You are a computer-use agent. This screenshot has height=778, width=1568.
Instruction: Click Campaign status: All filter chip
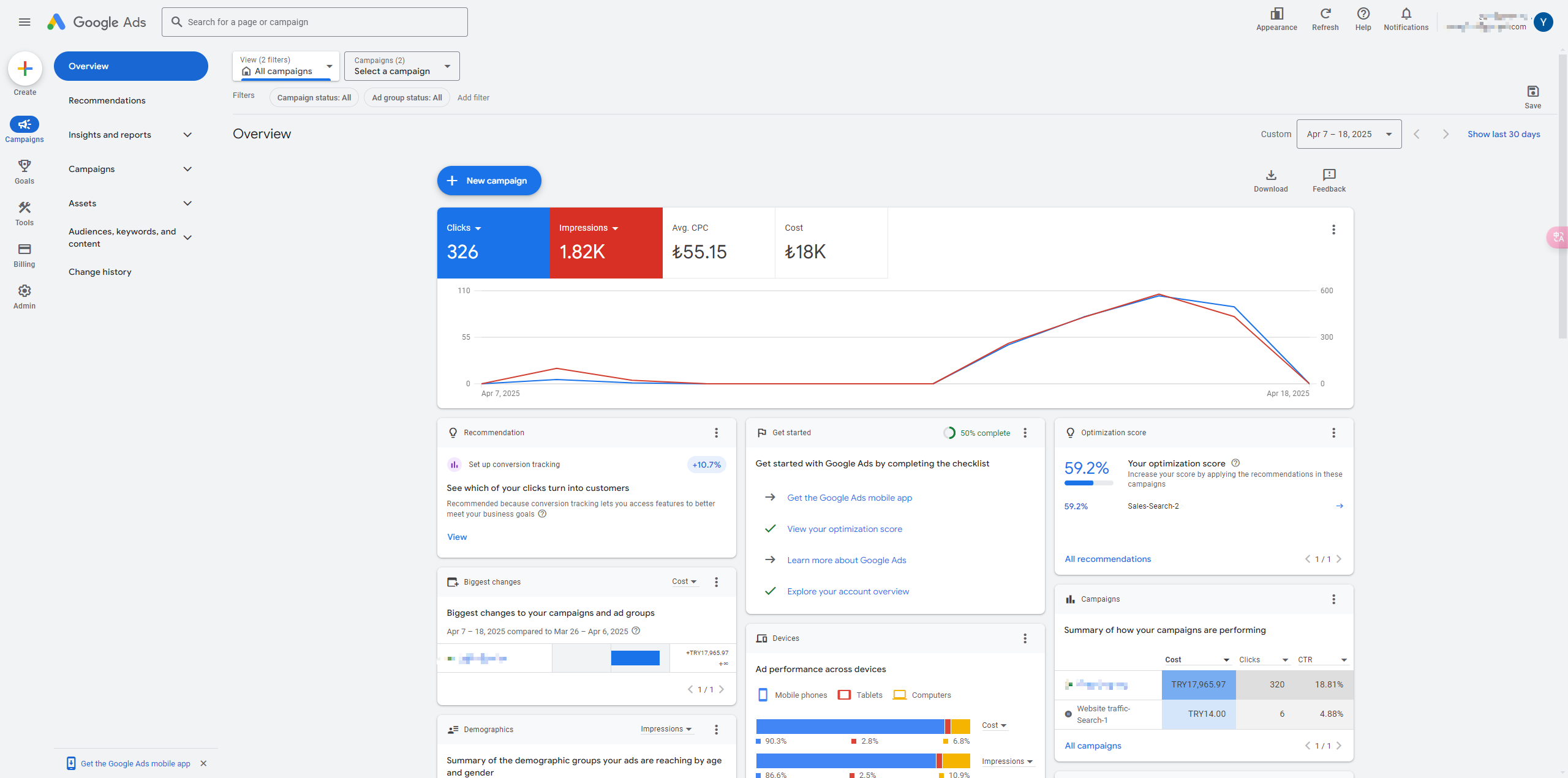314,97
